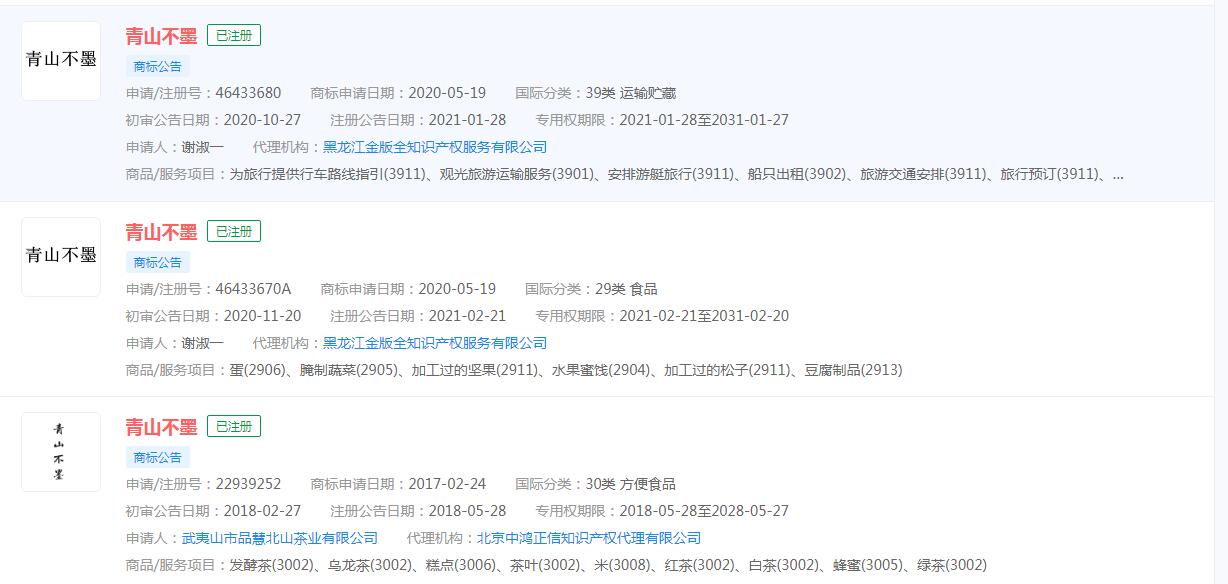The height and width of the screenshot is (584, 1228).
Task: Click the calligraphy-style 青山不墨 thumbnail
Action: (x=60, y=451)
